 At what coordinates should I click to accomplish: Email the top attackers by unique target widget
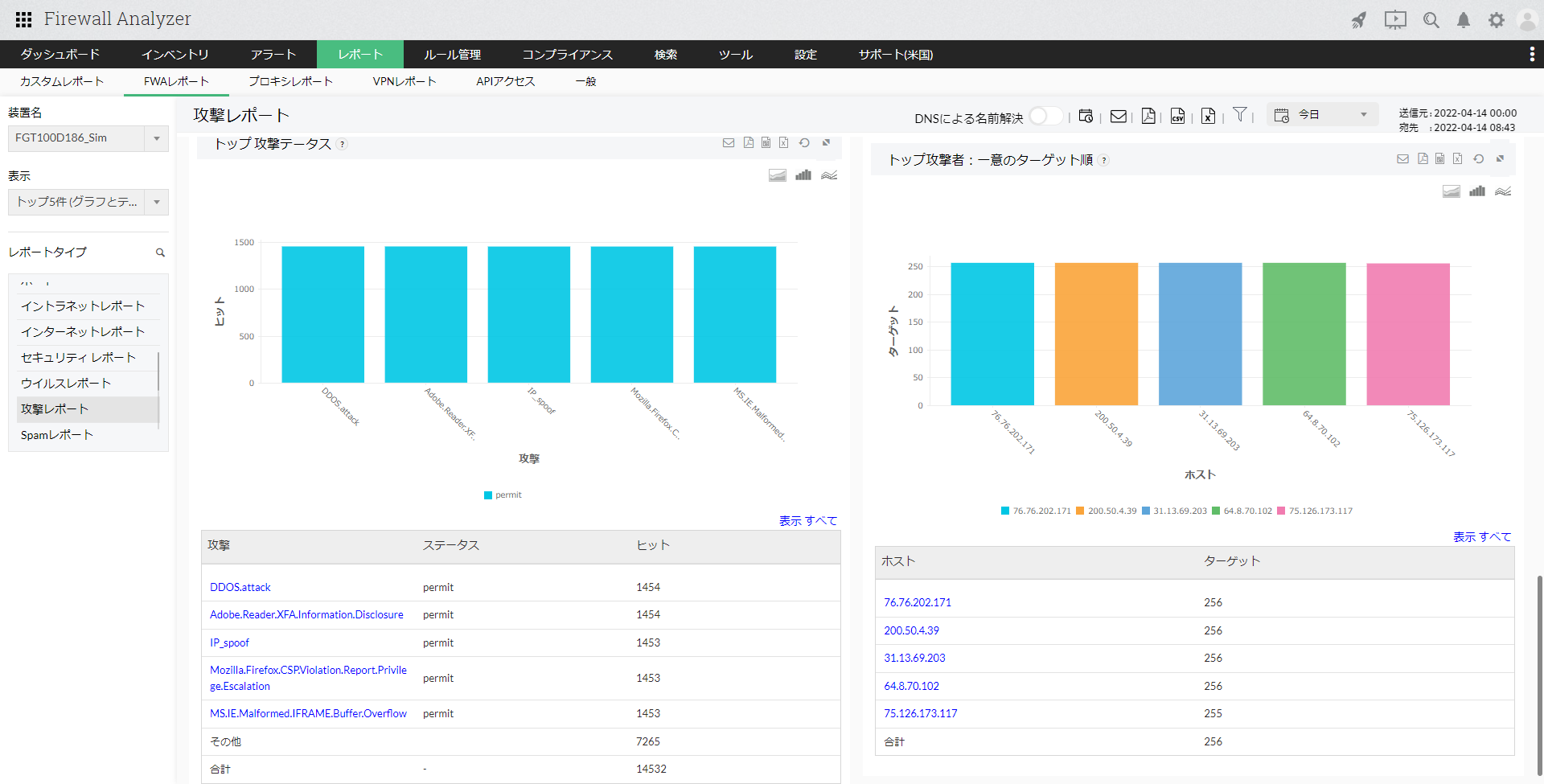coord(1402,159)
